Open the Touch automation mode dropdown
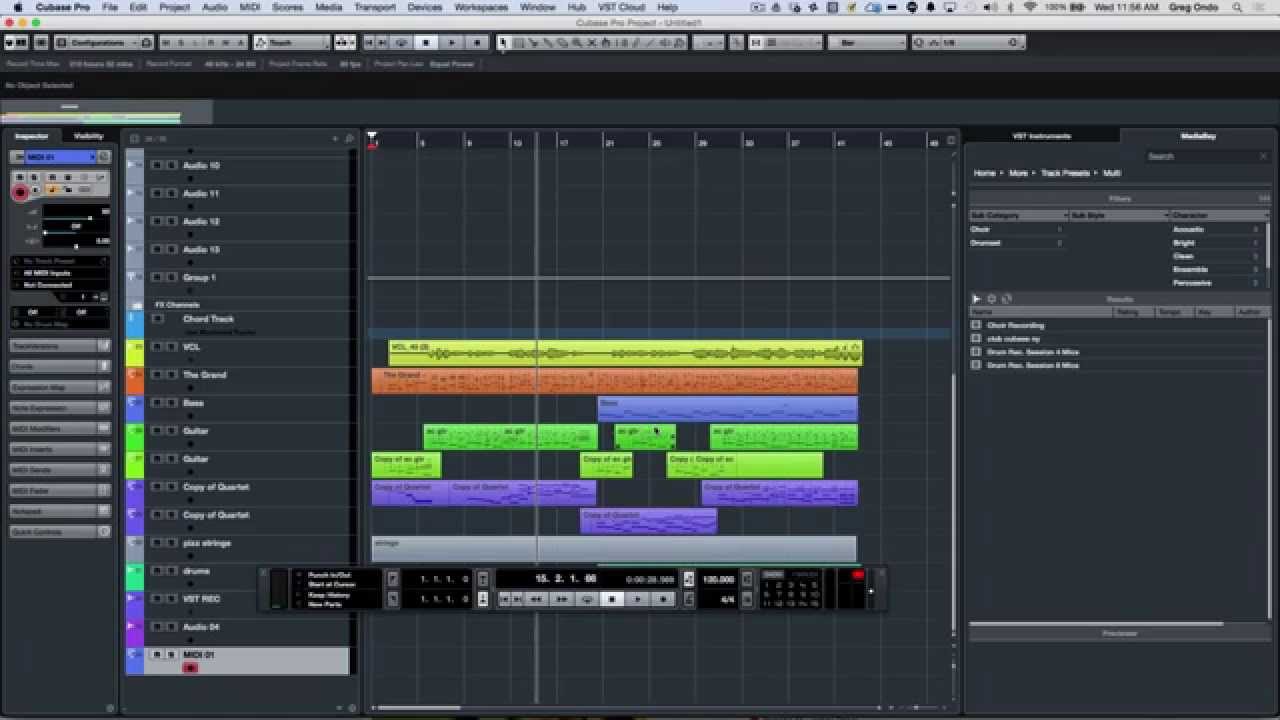This screenshot has width=1280, height=720. pyautogui.click(x=291, y=43)
